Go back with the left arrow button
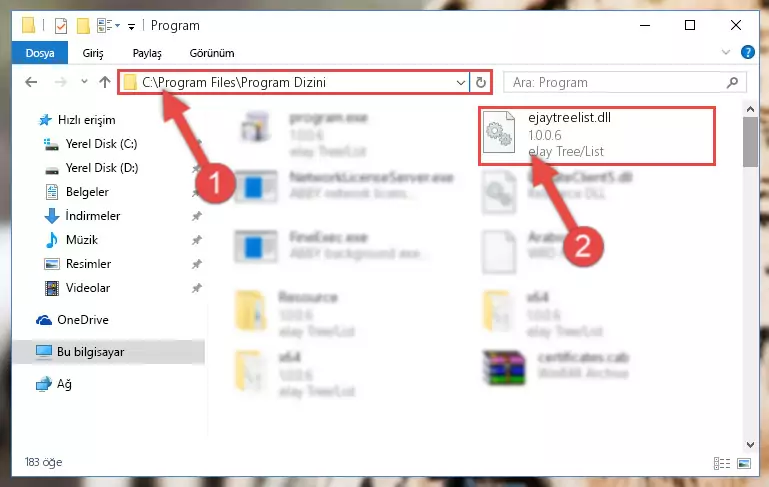 (x=31, y=82)
